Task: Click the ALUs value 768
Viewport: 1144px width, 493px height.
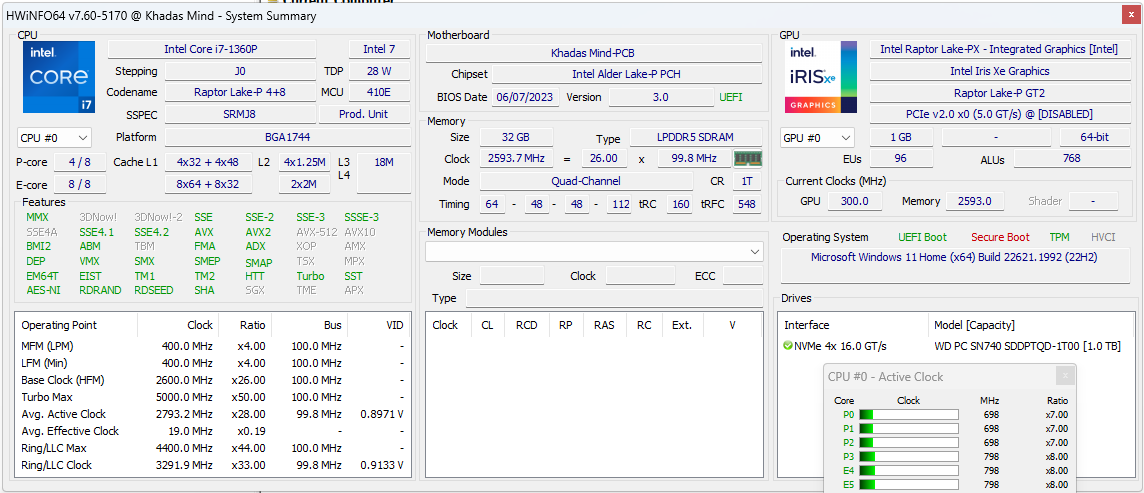Action: point(1071,159)
